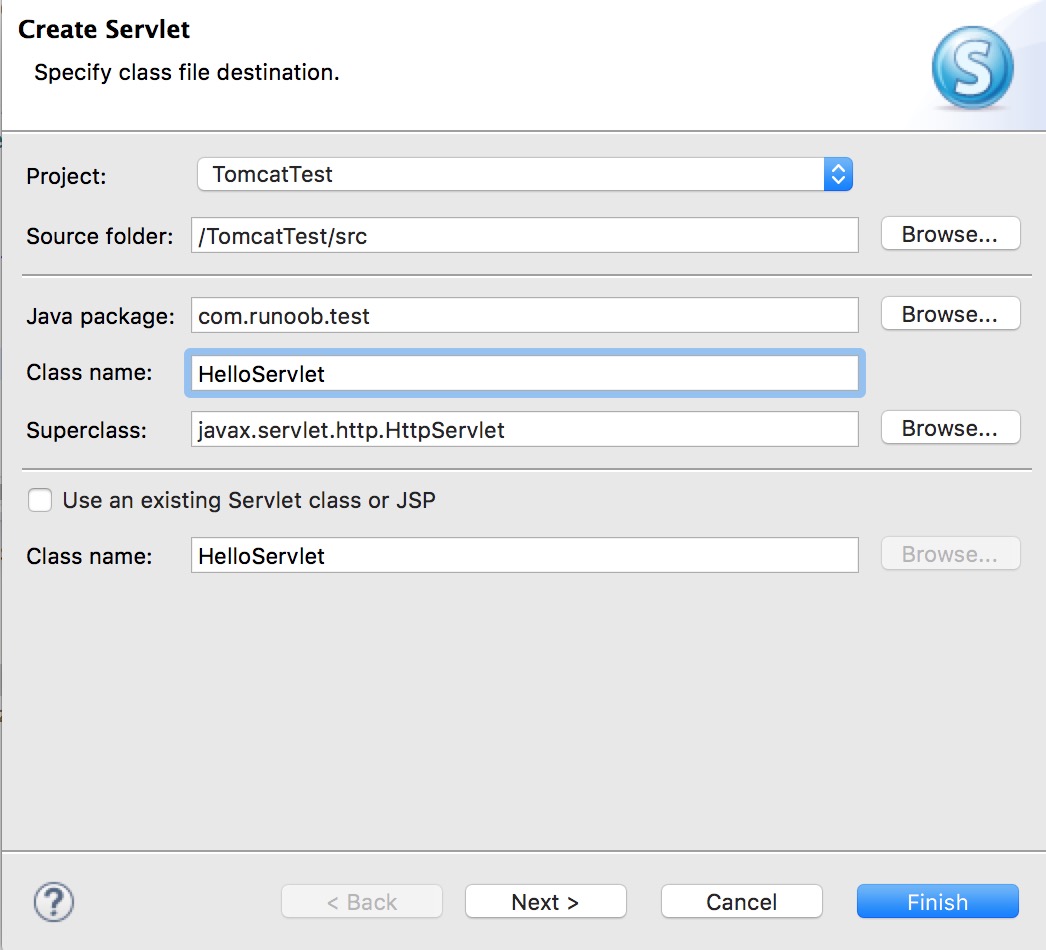Proceed with the Next button
Screen dimensions: 1046x950
(x=545, y=902)
